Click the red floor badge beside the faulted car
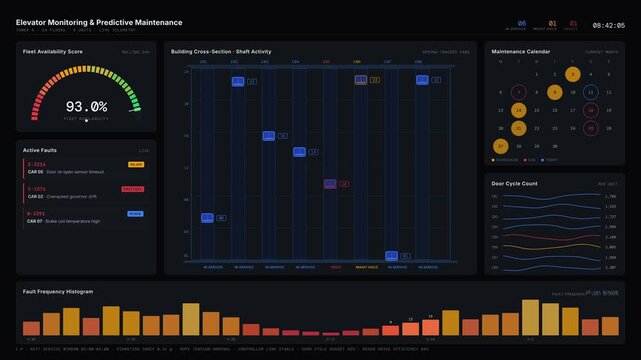Image resolution: width=641 pixels, height=360 pixels. [344, 184]
